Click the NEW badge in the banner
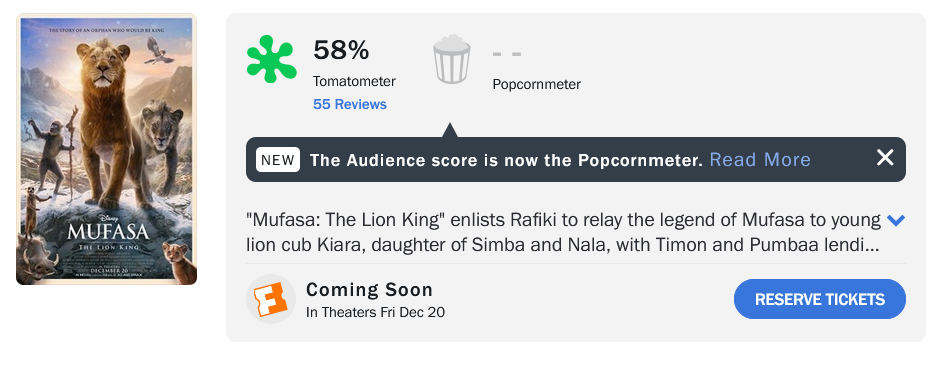The image size is (944, 373). tap(278, 160)
